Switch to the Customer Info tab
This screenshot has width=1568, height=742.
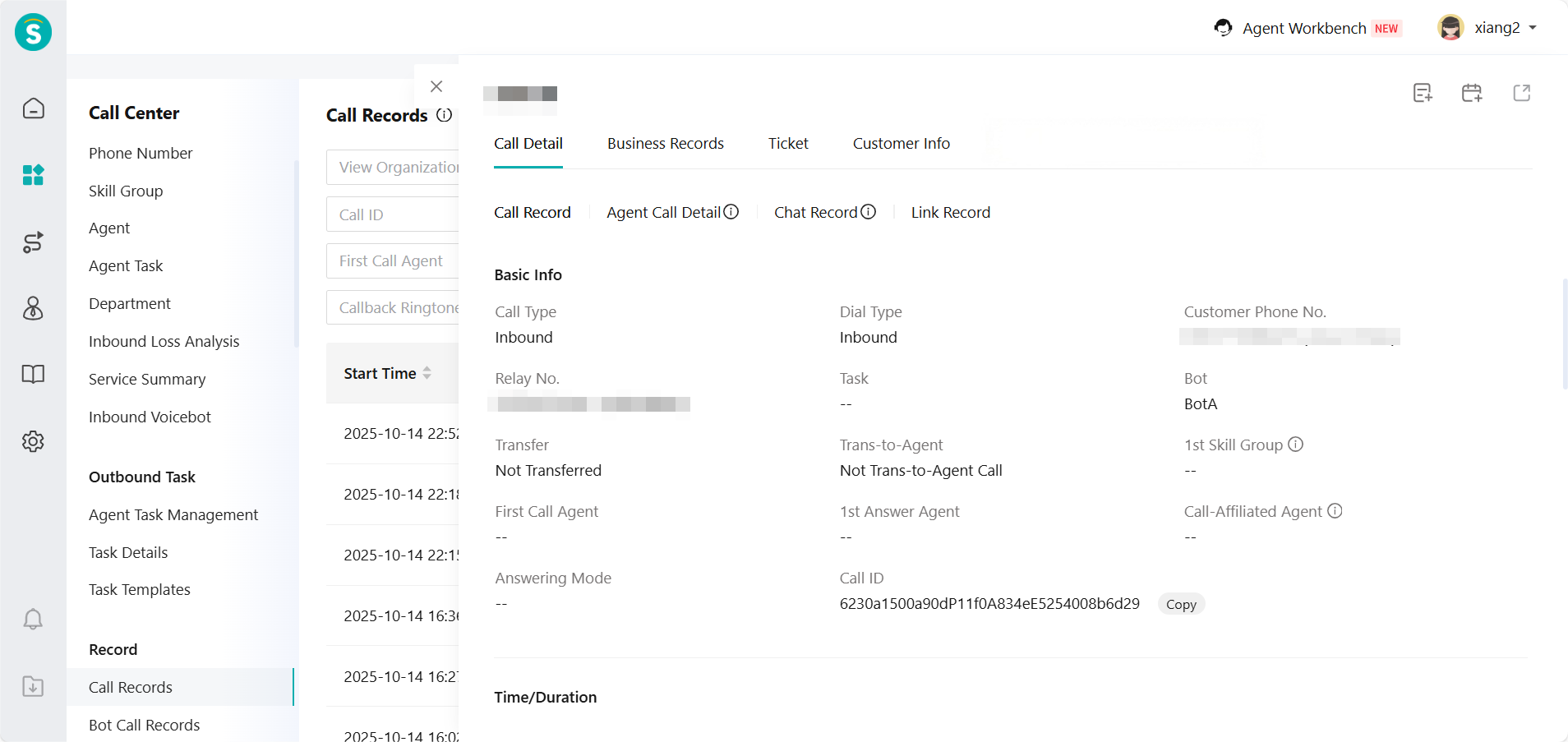coord(901,144)
